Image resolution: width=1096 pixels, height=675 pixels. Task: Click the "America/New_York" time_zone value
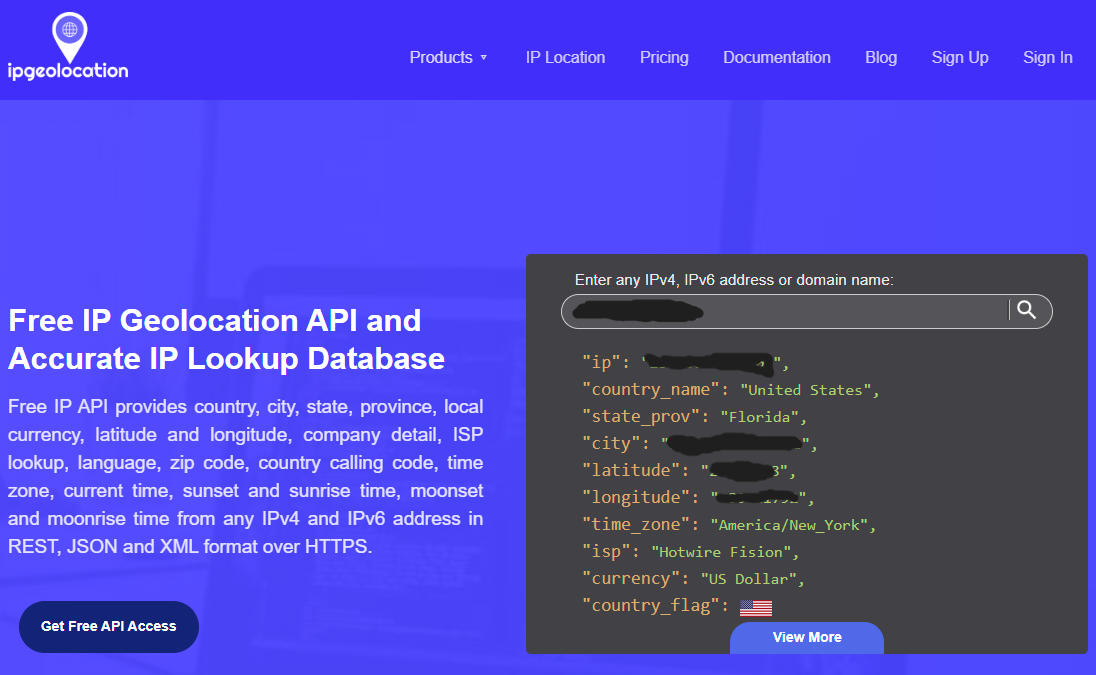pyautogui.click(x=793, y=525)
